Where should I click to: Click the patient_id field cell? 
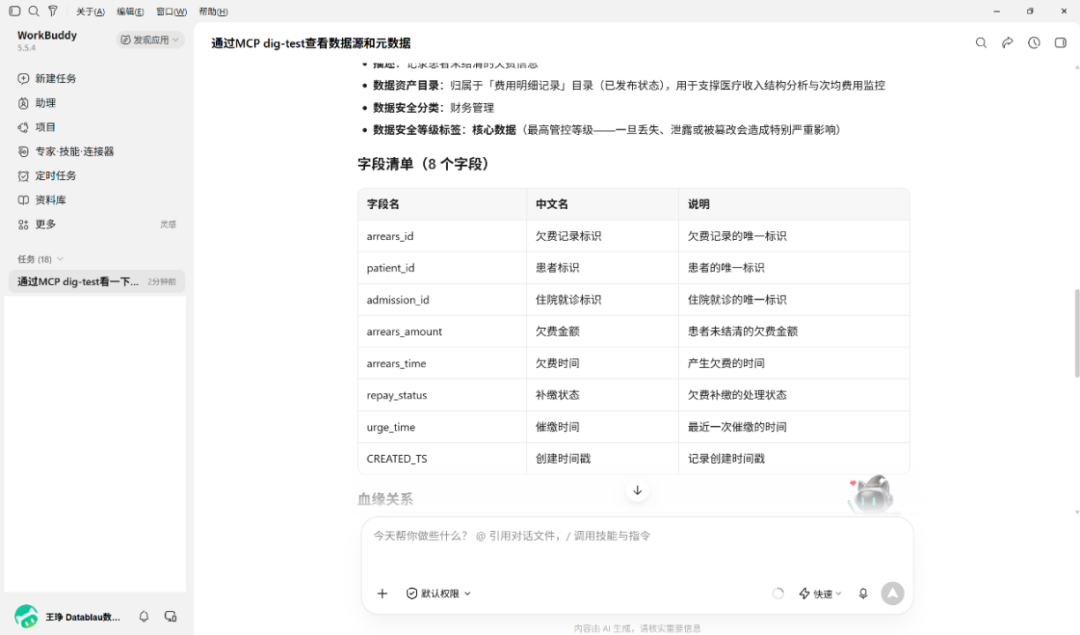click(442, 268)
